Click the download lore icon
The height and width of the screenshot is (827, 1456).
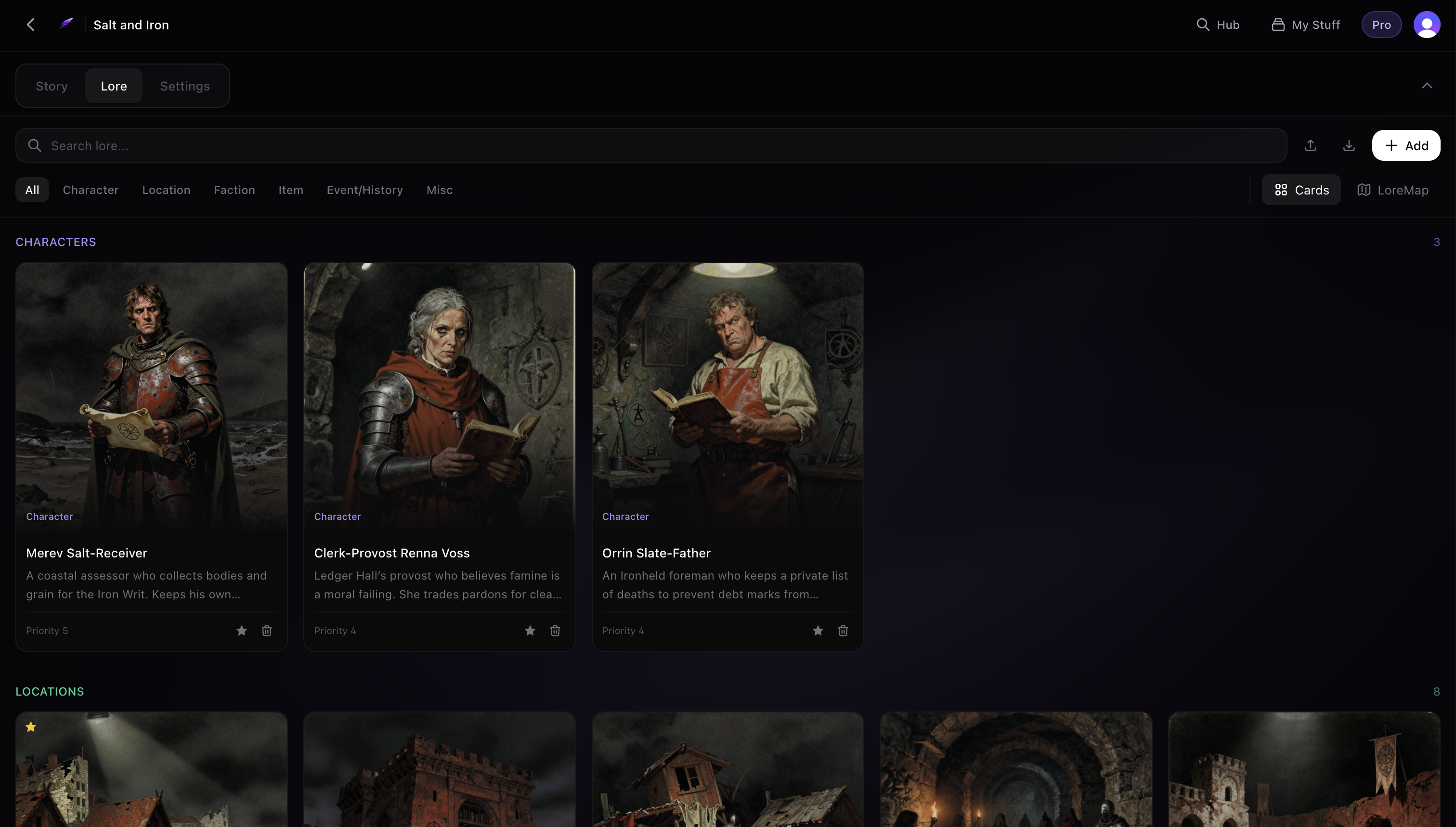(1349, 145)
